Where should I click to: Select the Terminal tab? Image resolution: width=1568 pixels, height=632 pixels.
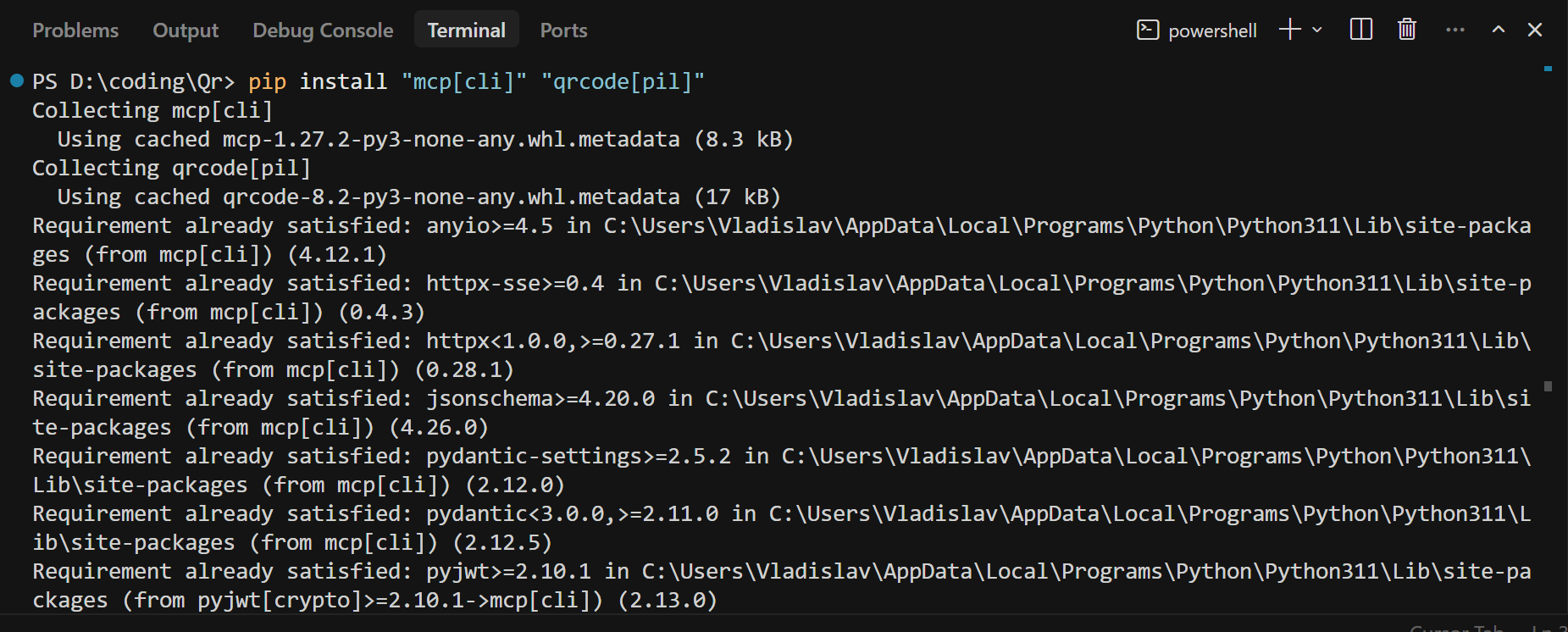pyautogui.click(x=466, y=30)
